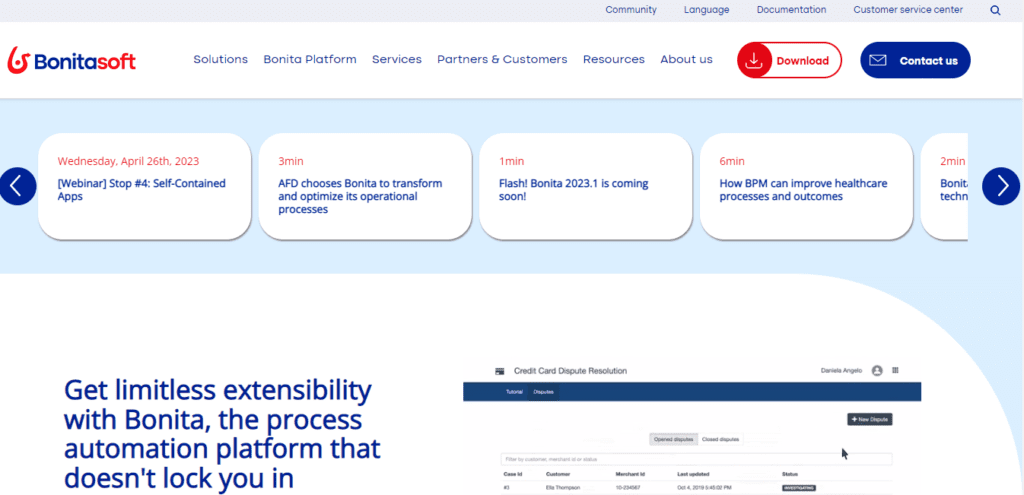Screen dimensions: 1024x495
Task: Open the Bonita Platform menu
Action: [310, 59]
